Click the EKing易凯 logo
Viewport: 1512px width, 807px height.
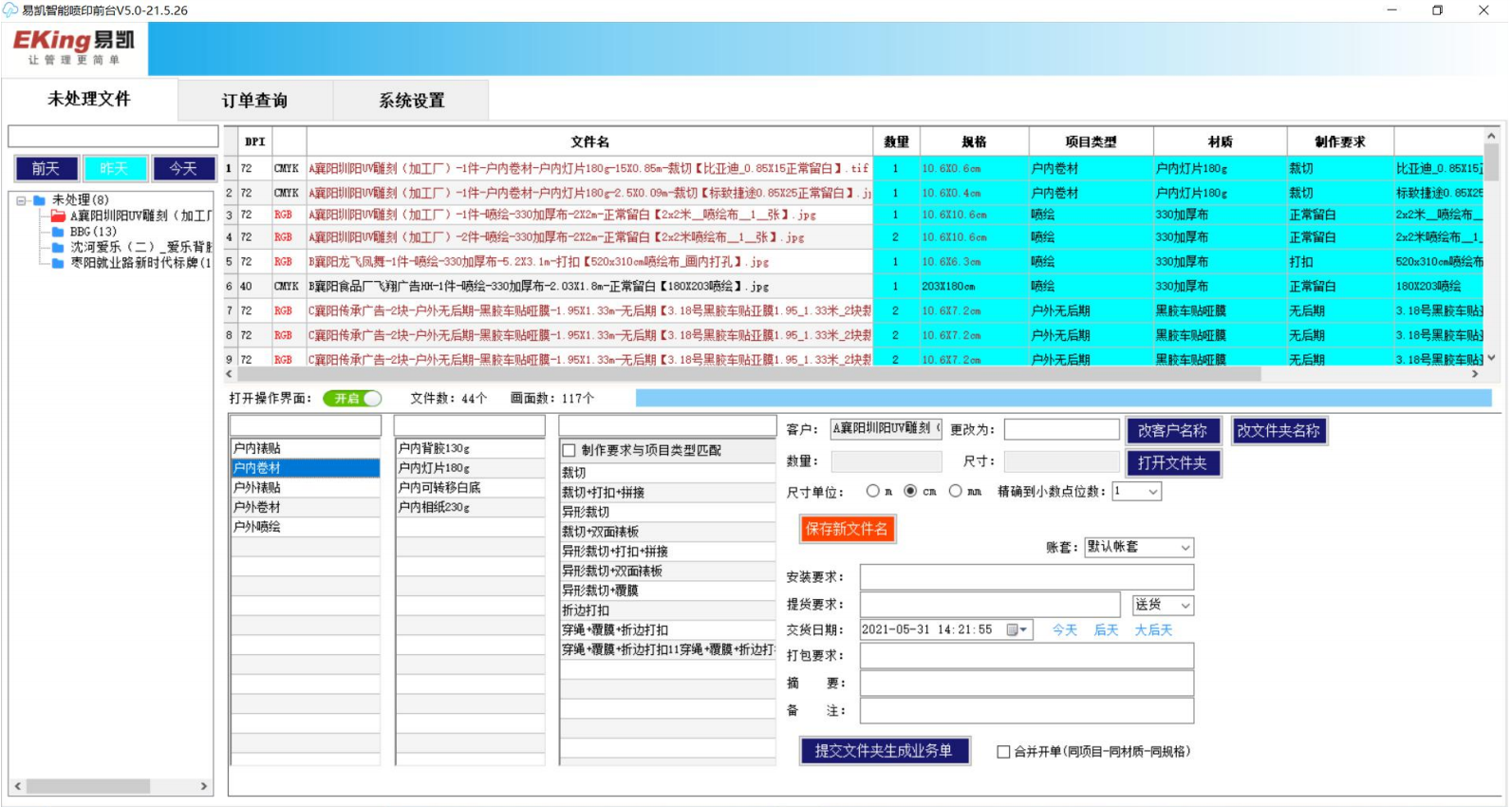tap(74, 47)
